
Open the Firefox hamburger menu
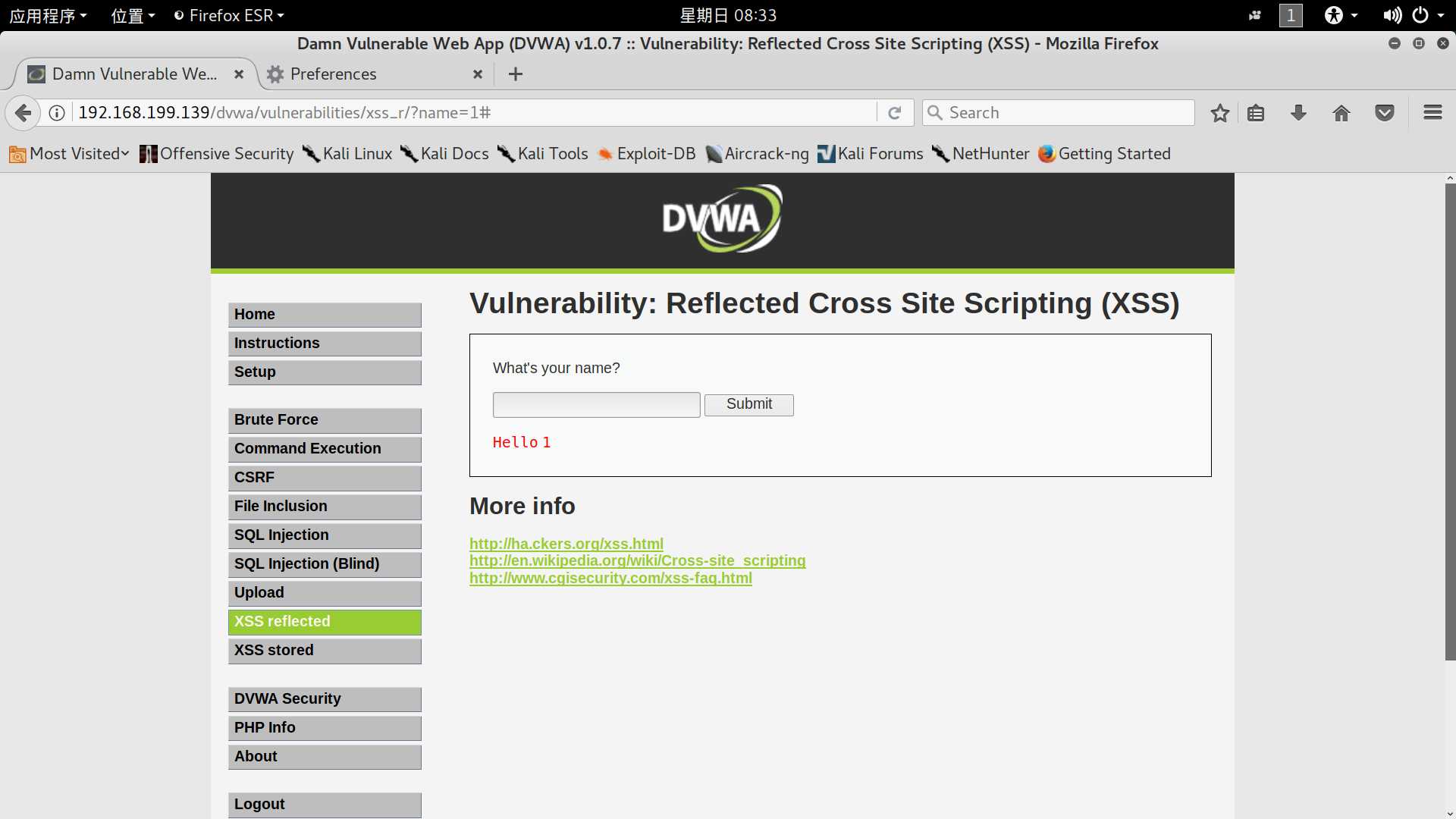point(1432,113)
